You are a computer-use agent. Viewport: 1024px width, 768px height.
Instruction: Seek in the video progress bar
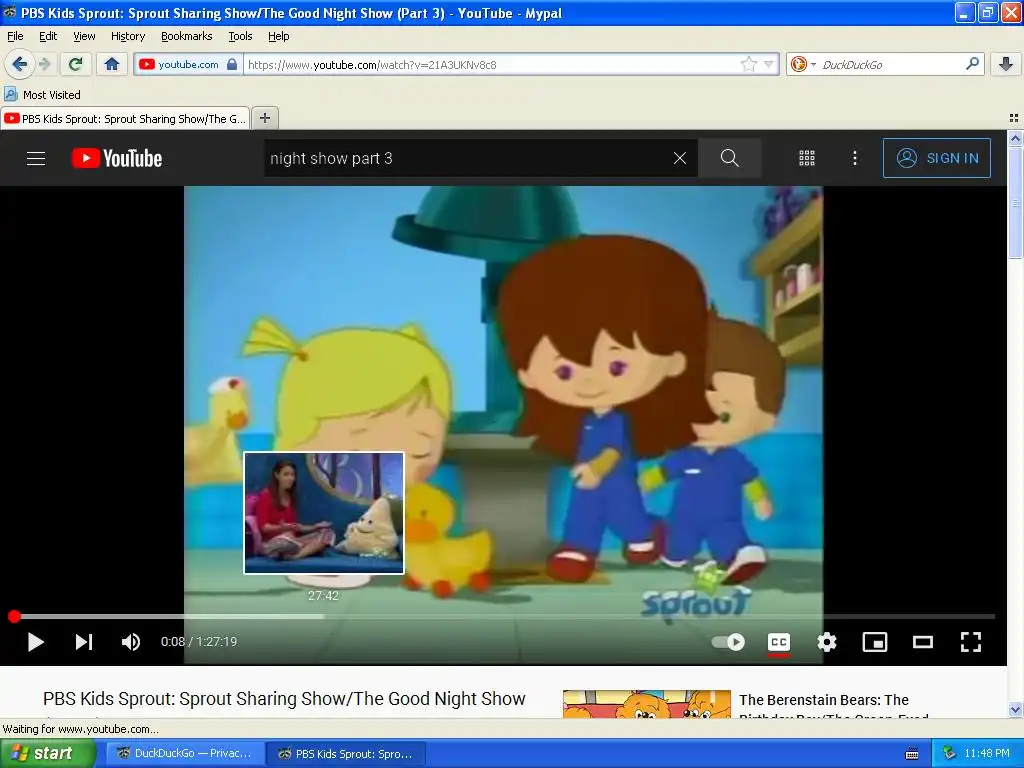[x=502, y=616]
